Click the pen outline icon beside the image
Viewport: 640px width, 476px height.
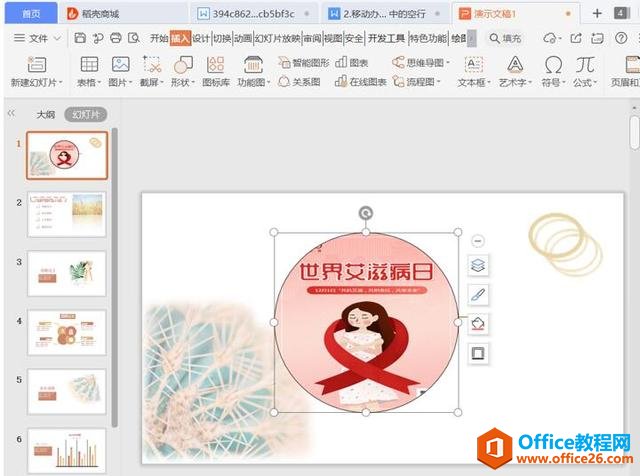point(478,294)
